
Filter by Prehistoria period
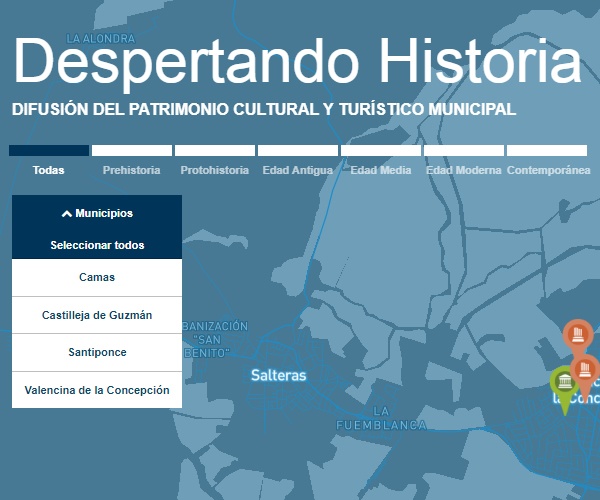pyautogui.click(x=131, y=170)
